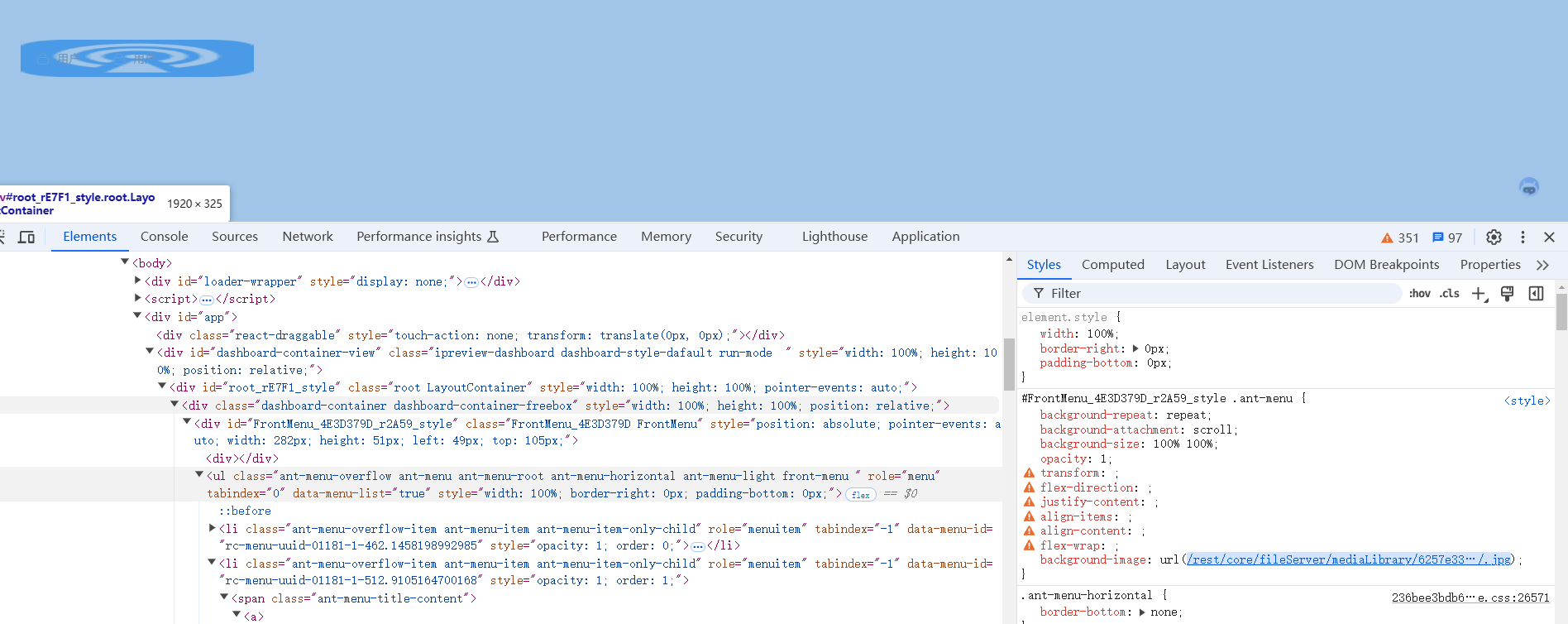Click warning icon beside transform property
1568x624 pixels.
(1029, 473)
